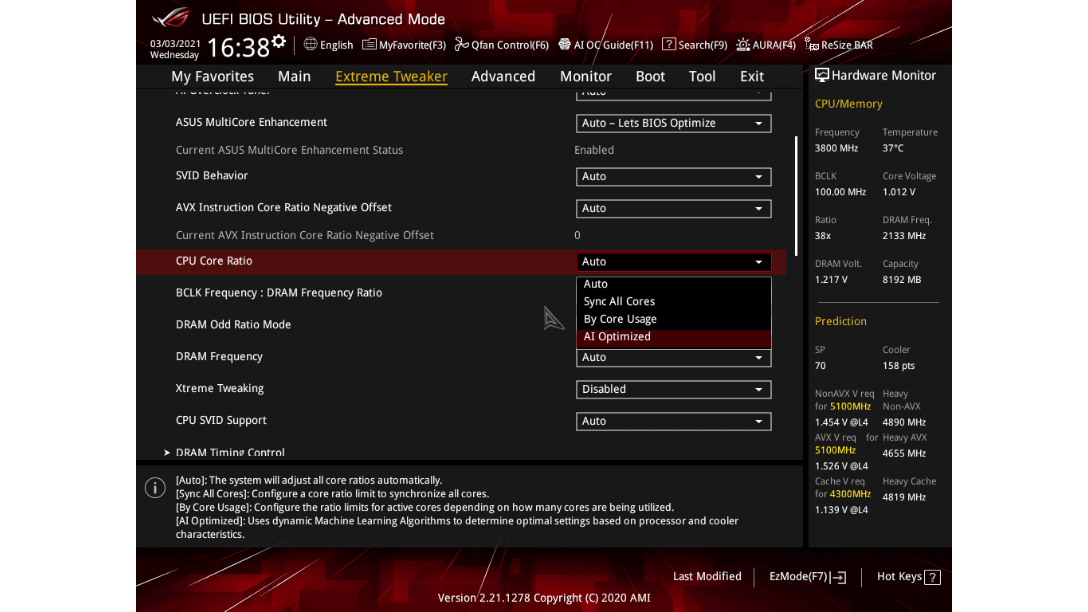This screenshot has height=612, width=1088.
Task: Switch to EzMode(F7)
Action: tap(807, 577)
